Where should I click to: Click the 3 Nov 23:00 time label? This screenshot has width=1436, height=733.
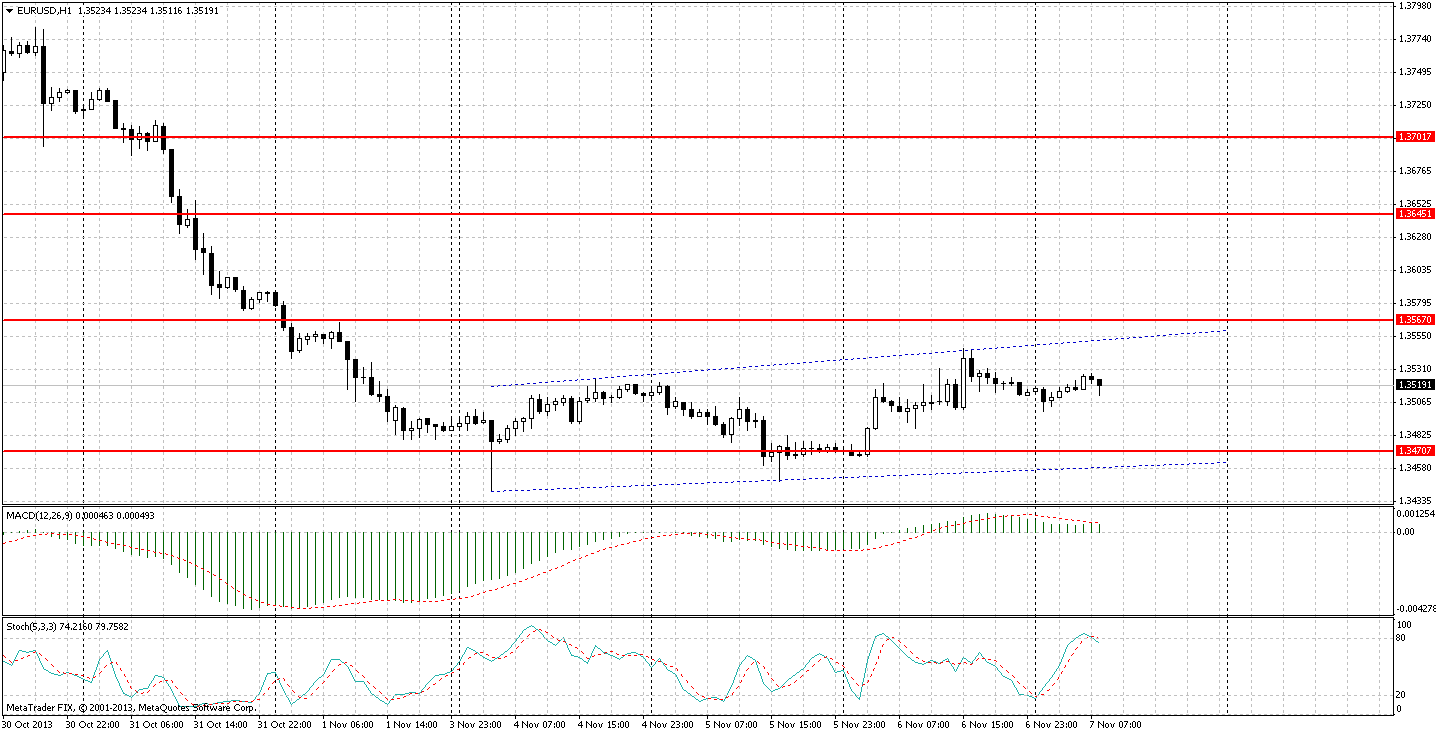tap(479, 724)
